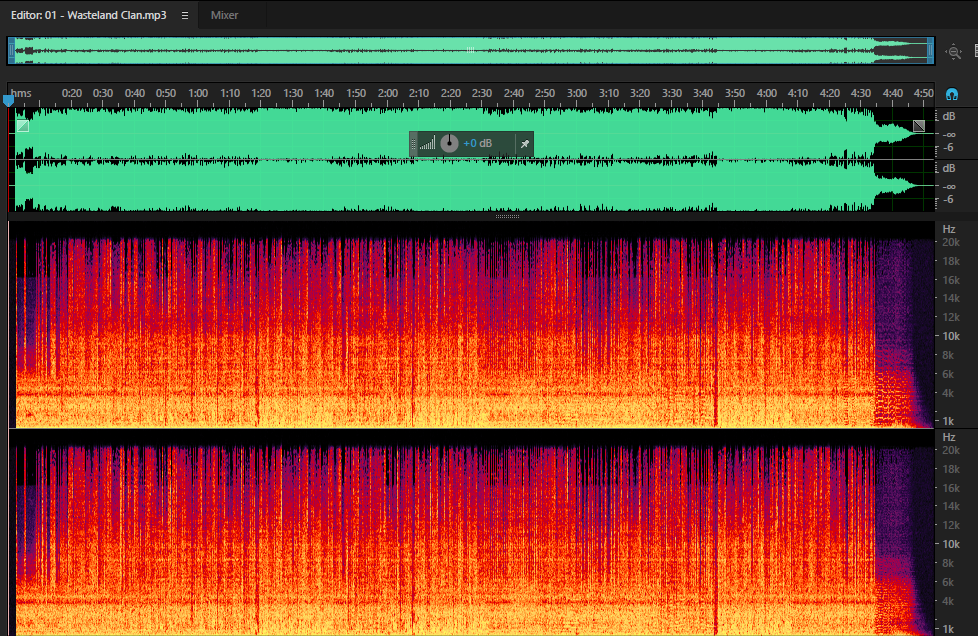
Task: Click the -6 mark on the lower channel scale
Action: tap(948, 200)
